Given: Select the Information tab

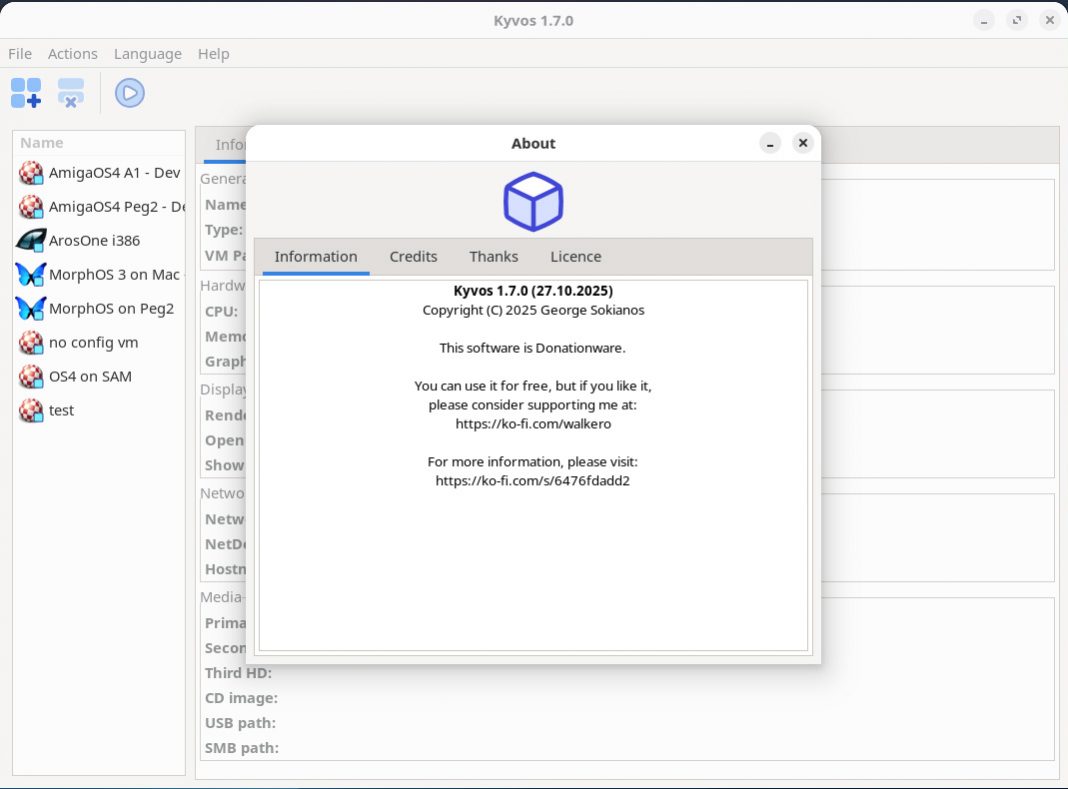Looking at the screenshot, I should pyautogui.click(x=315, y=256).
